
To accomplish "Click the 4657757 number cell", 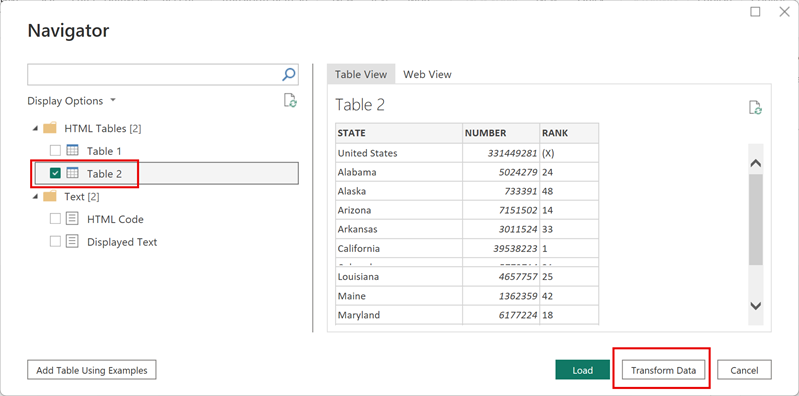I will click(501, 277).
